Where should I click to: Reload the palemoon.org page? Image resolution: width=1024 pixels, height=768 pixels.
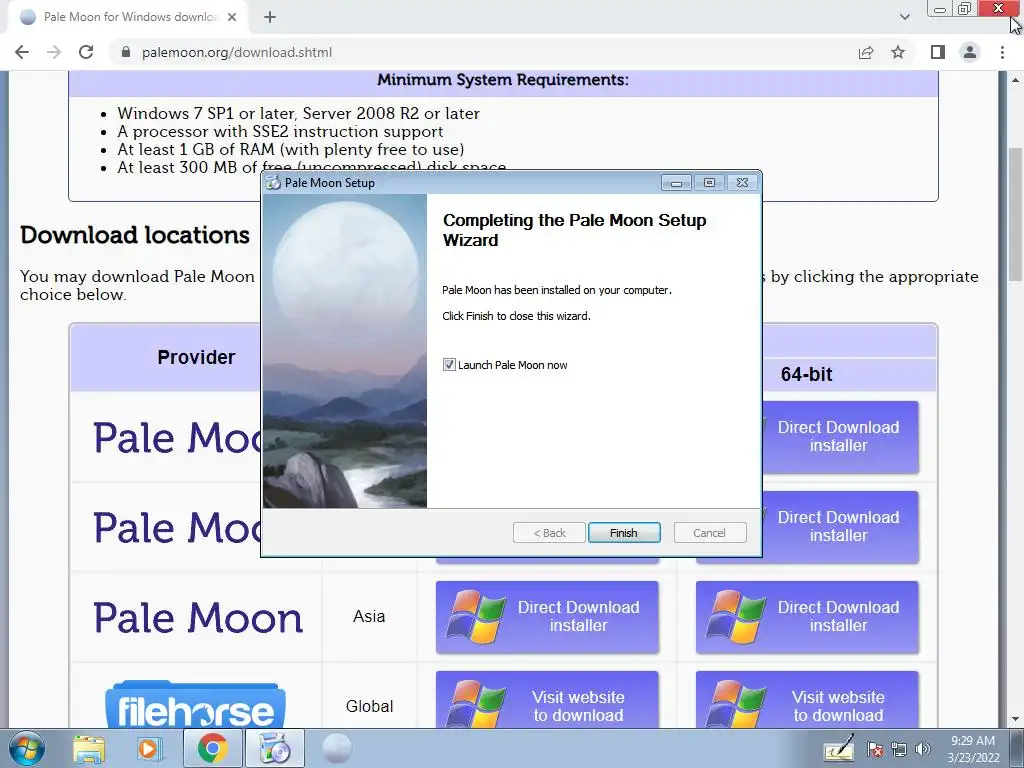(x=86, y=52)
